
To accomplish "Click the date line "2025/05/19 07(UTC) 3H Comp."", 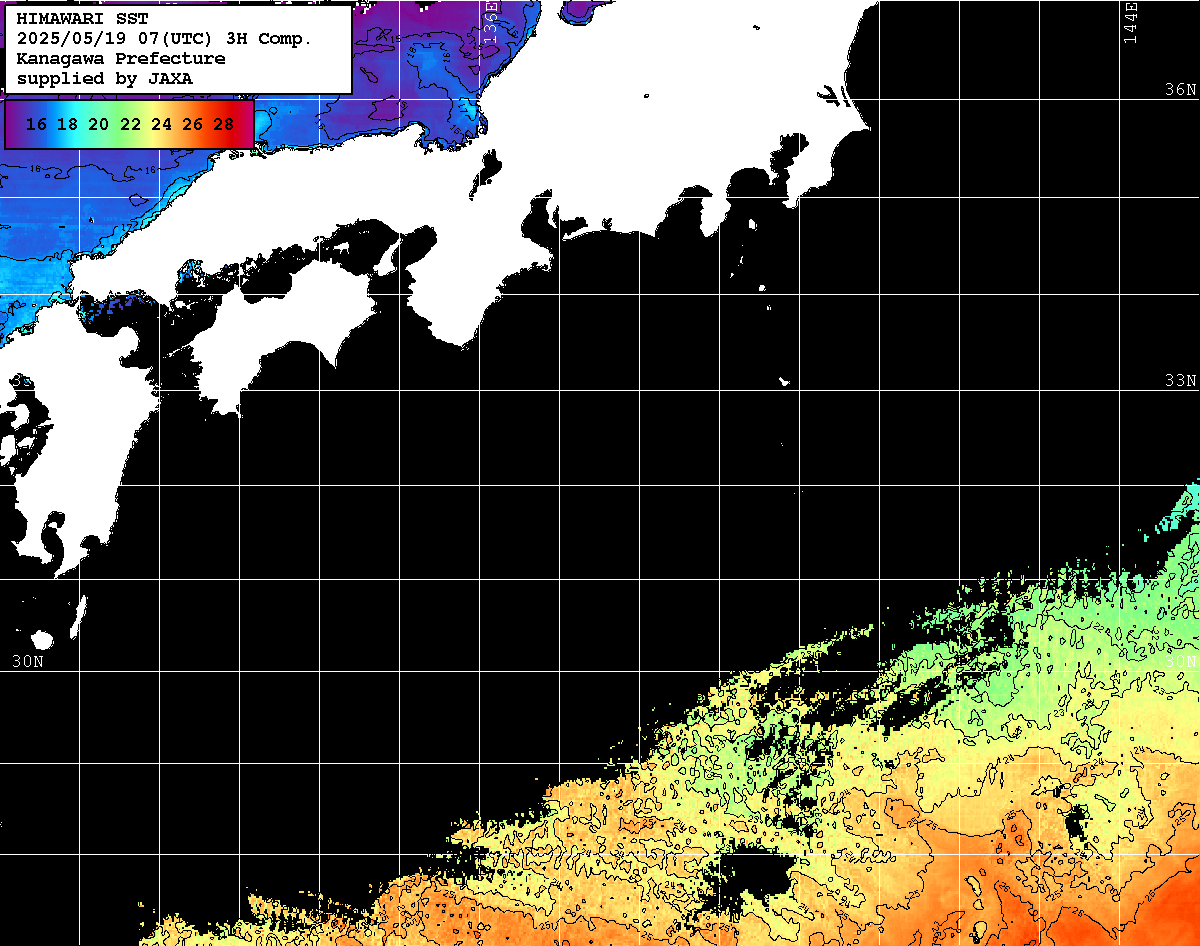I will tap(164, 38).
